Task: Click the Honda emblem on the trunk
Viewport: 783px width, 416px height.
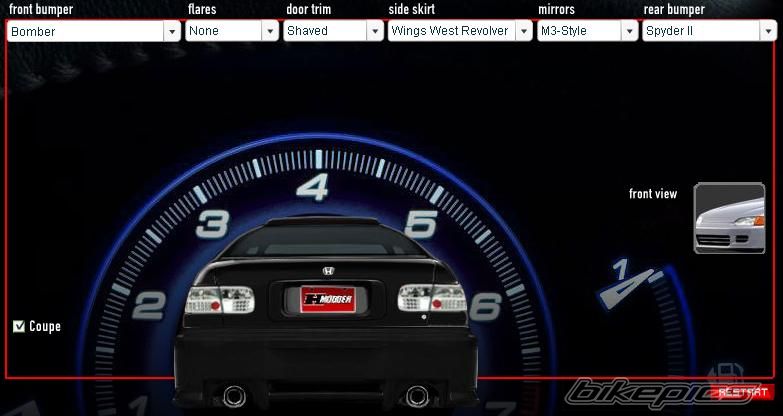Action: 328,271
